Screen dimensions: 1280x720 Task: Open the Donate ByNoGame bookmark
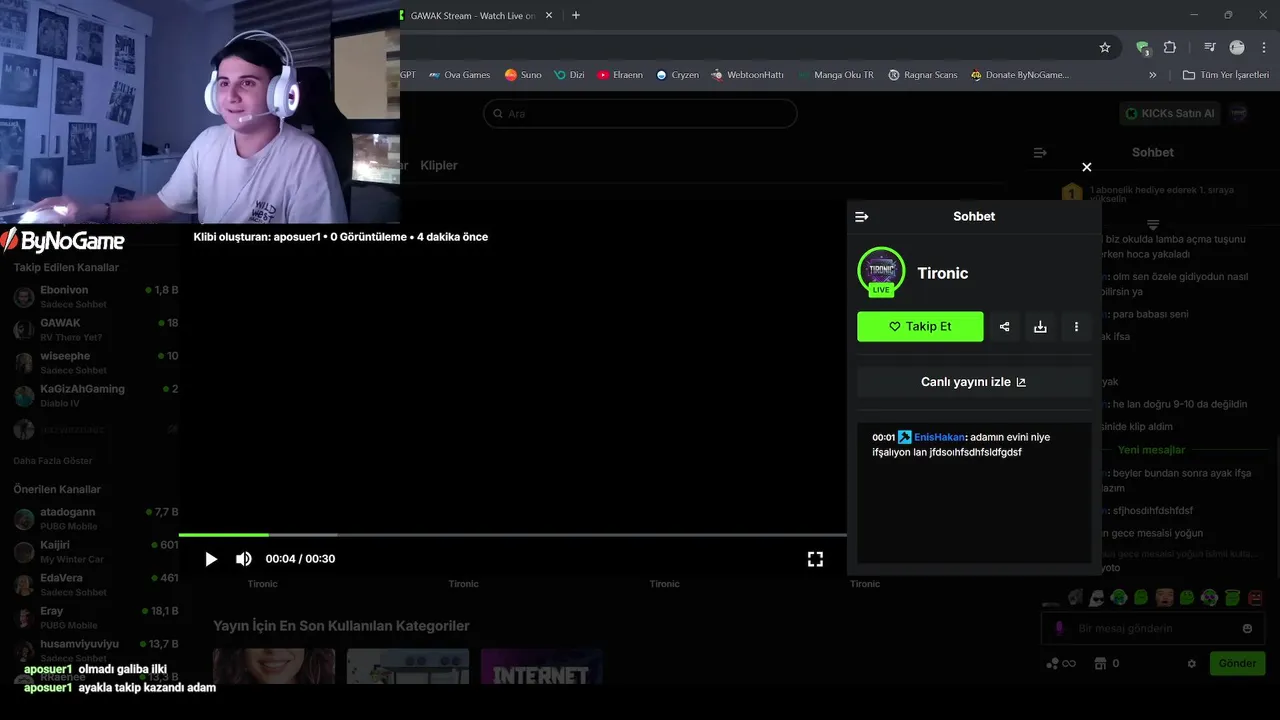click(x=1020, y=75)
